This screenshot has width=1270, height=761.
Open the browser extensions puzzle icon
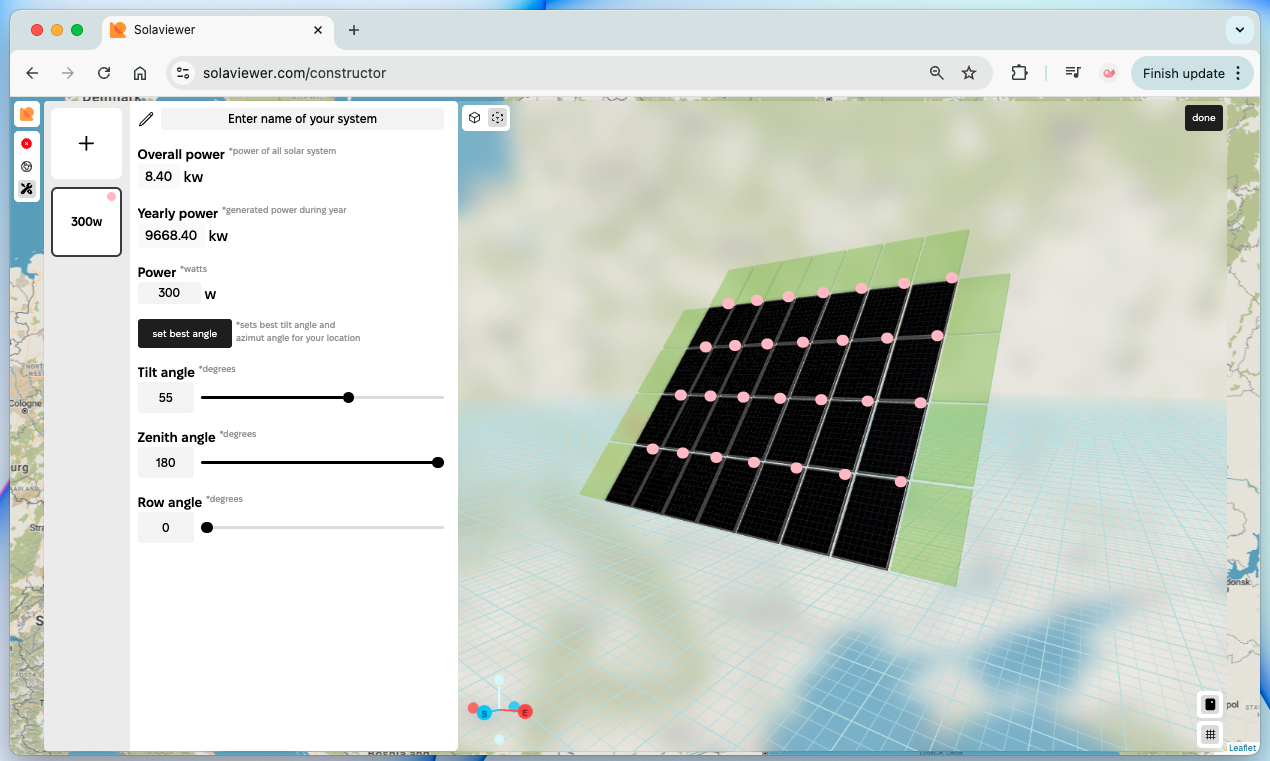pyautogui.click(x=1019, y=73)
